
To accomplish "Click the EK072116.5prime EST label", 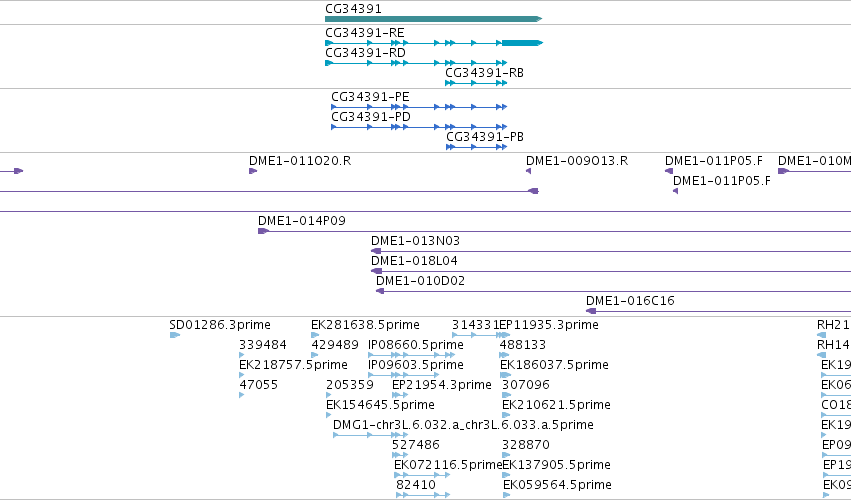I will [x=448, y=465].
